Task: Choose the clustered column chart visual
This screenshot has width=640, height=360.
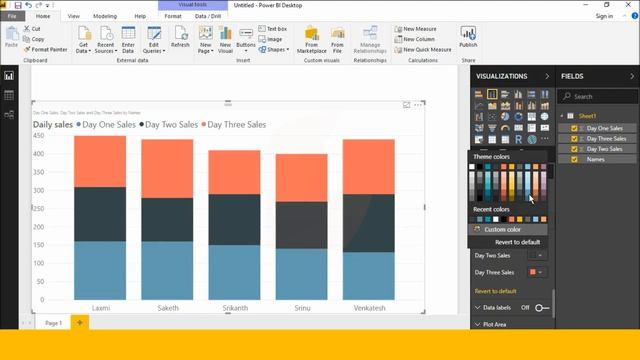Action: point(518,94)
